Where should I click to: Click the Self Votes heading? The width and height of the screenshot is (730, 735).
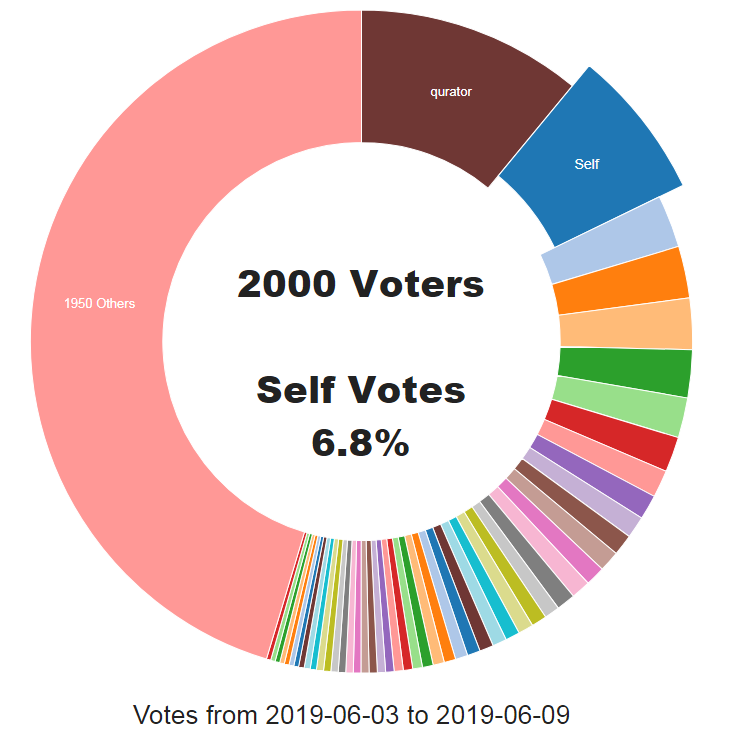[x=361, y=390]
